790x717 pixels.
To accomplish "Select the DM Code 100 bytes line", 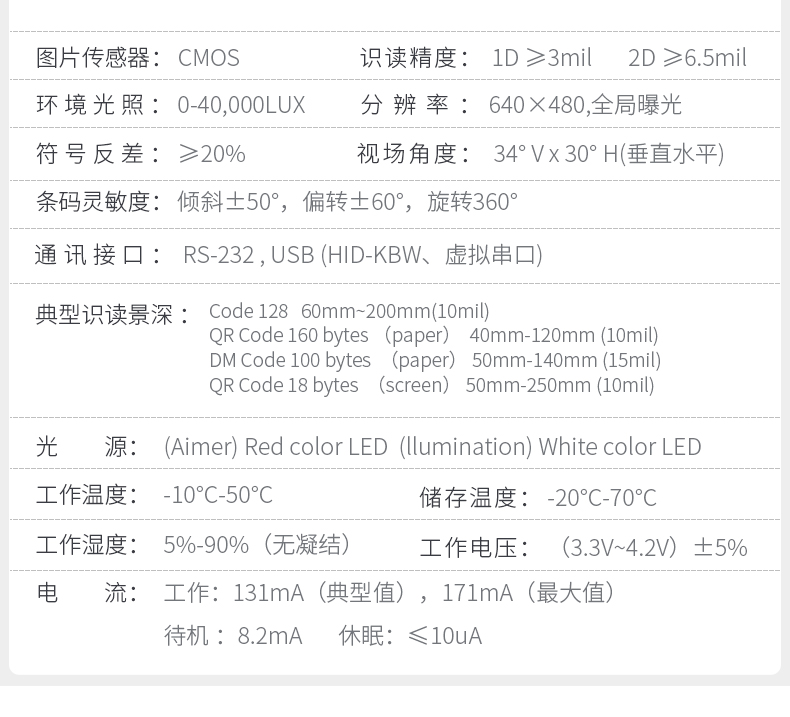I will 435,360.
